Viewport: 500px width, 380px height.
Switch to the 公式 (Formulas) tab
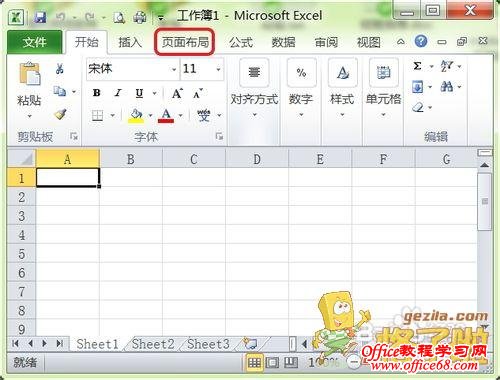pos(241,42)
